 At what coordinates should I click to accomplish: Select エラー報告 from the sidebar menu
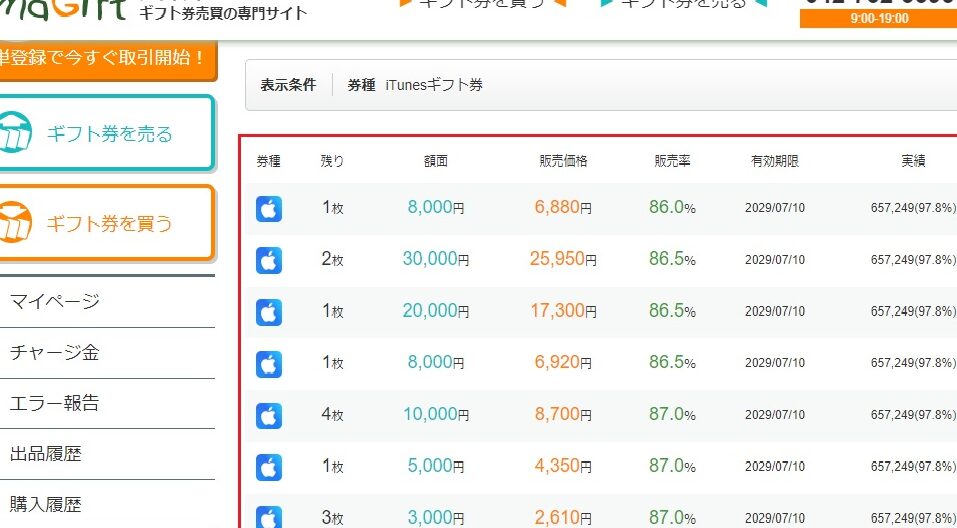pyautogui.click(x=55, y=404)
